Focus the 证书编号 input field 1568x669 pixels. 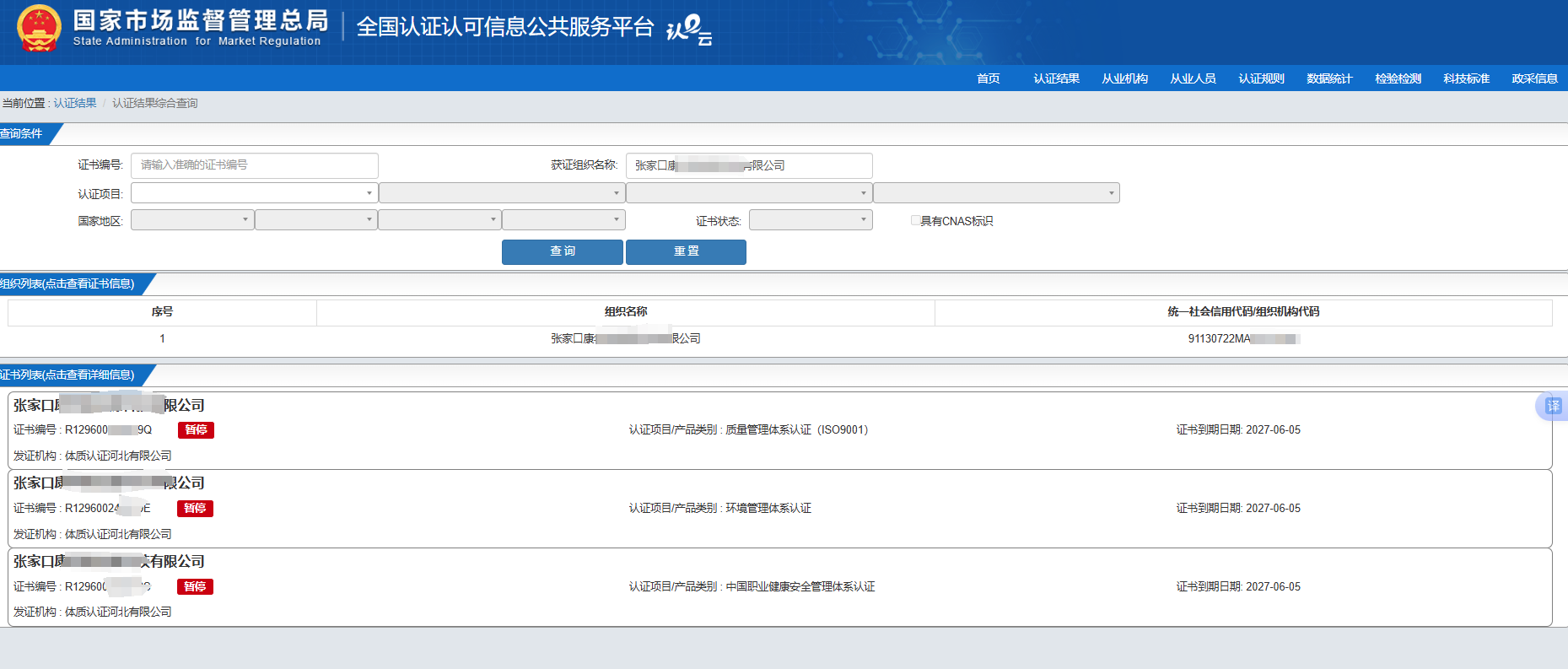point(254,165)
